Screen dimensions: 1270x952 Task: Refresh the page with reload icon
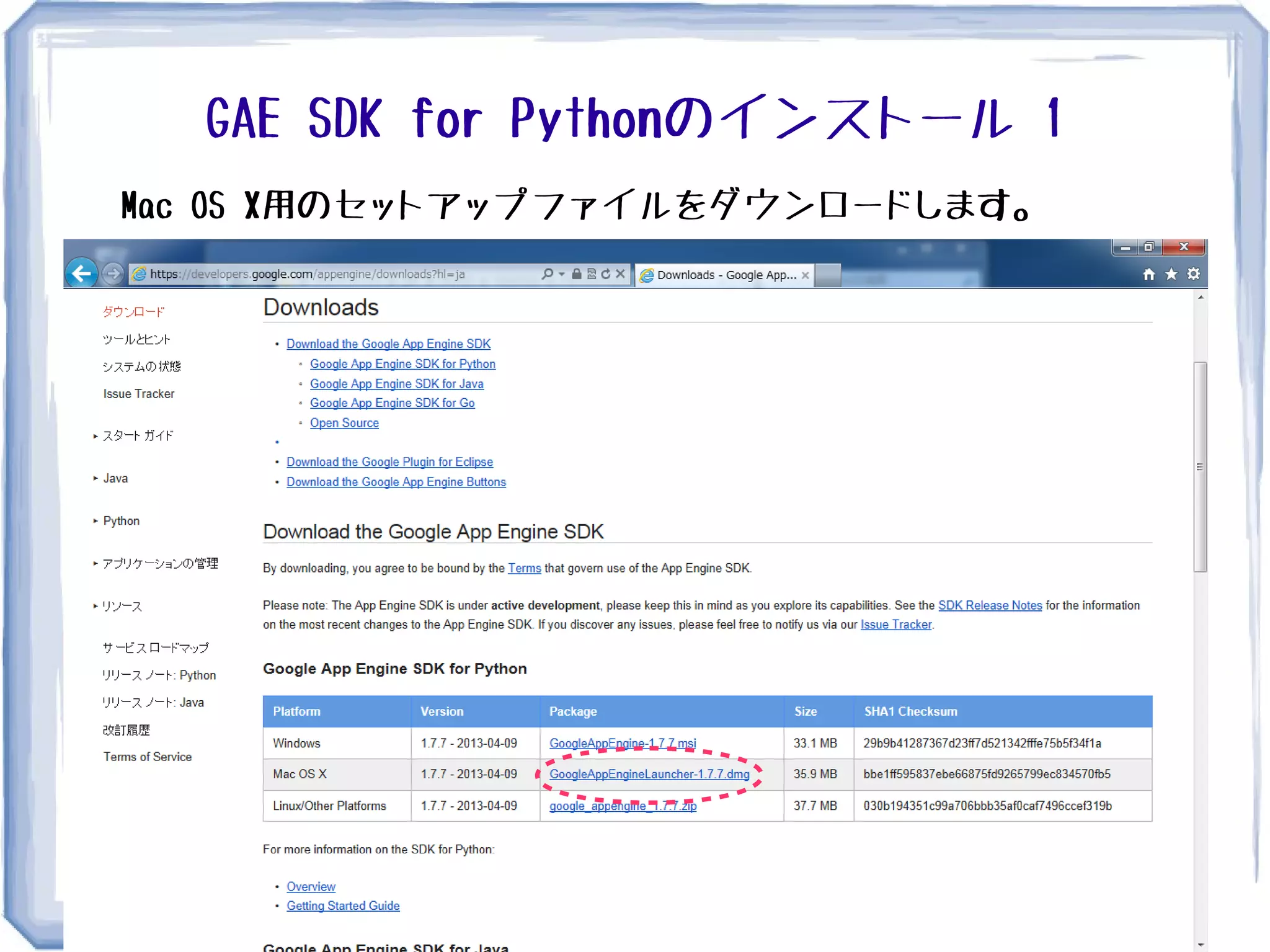pos(605,274)
